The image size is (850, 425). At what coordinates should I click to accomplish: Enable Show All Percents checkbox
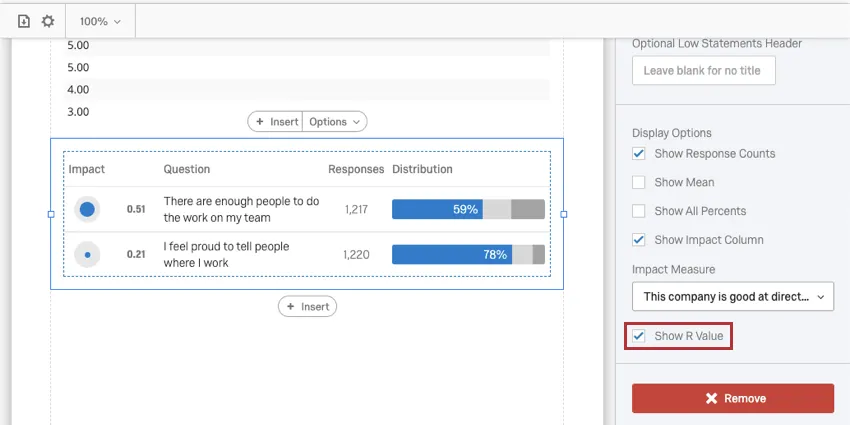pyautogui.click(x=639, y=211)
